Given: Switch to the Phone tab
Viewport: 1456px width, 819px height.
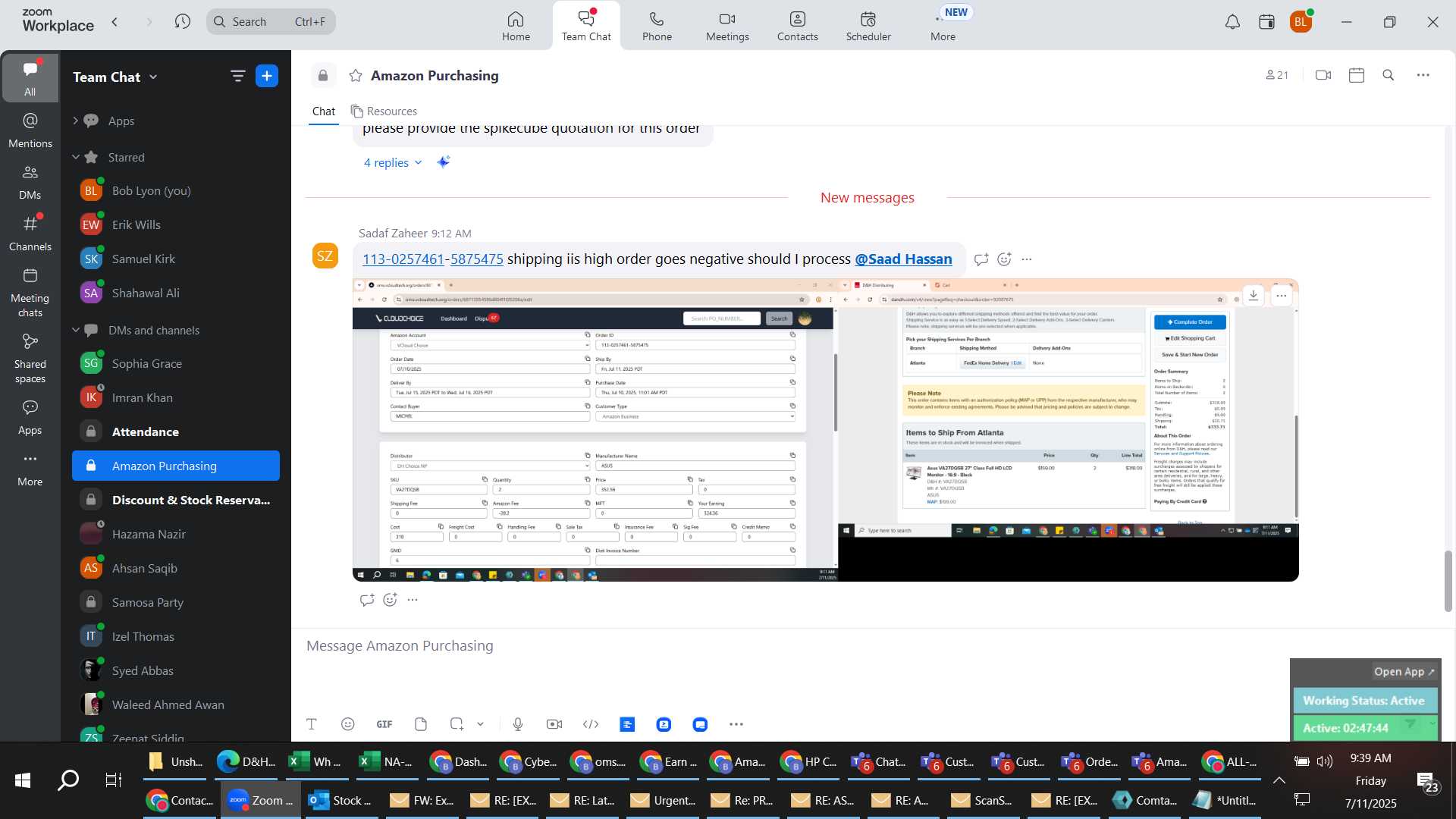Looking at the screenshot, I should (657, 26).
